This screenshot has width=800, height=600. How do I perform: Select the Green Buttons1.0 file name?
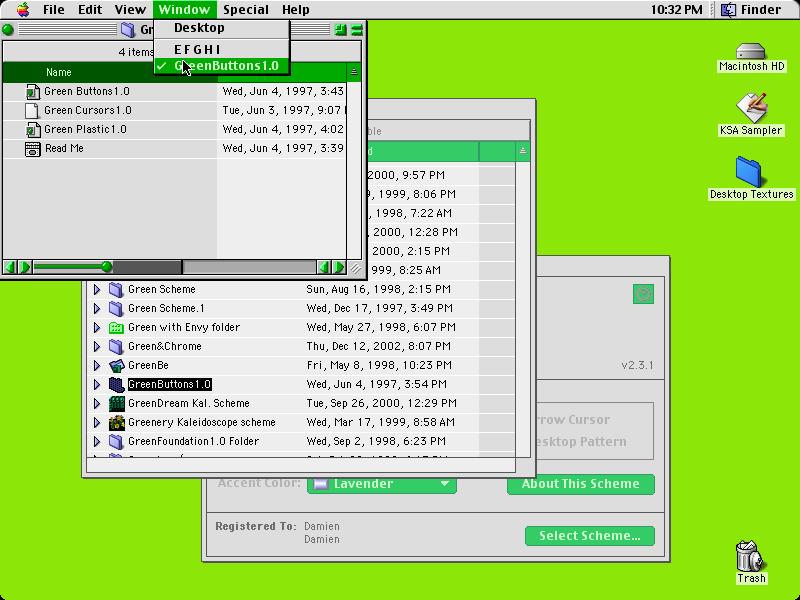tap(87, 92)
